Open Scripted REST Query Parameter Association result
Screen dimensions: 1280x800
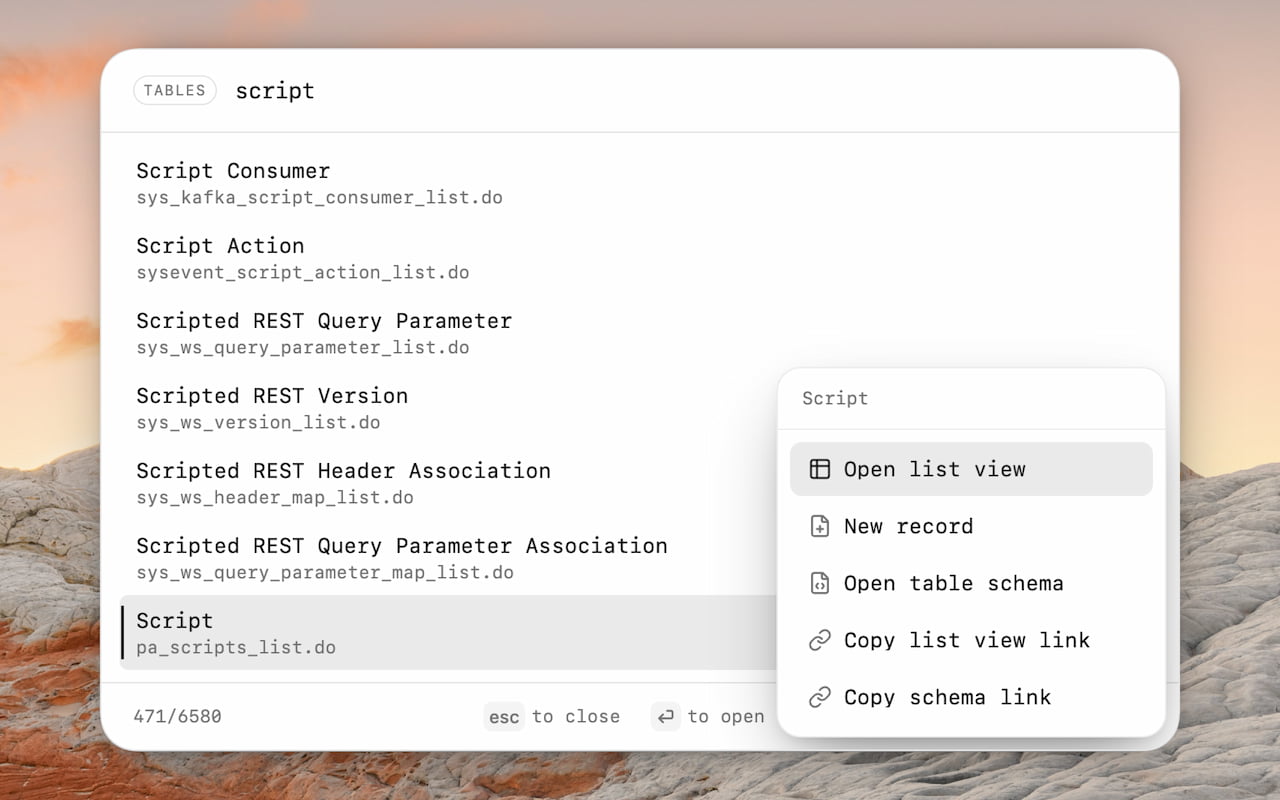[x=448, y=558]
